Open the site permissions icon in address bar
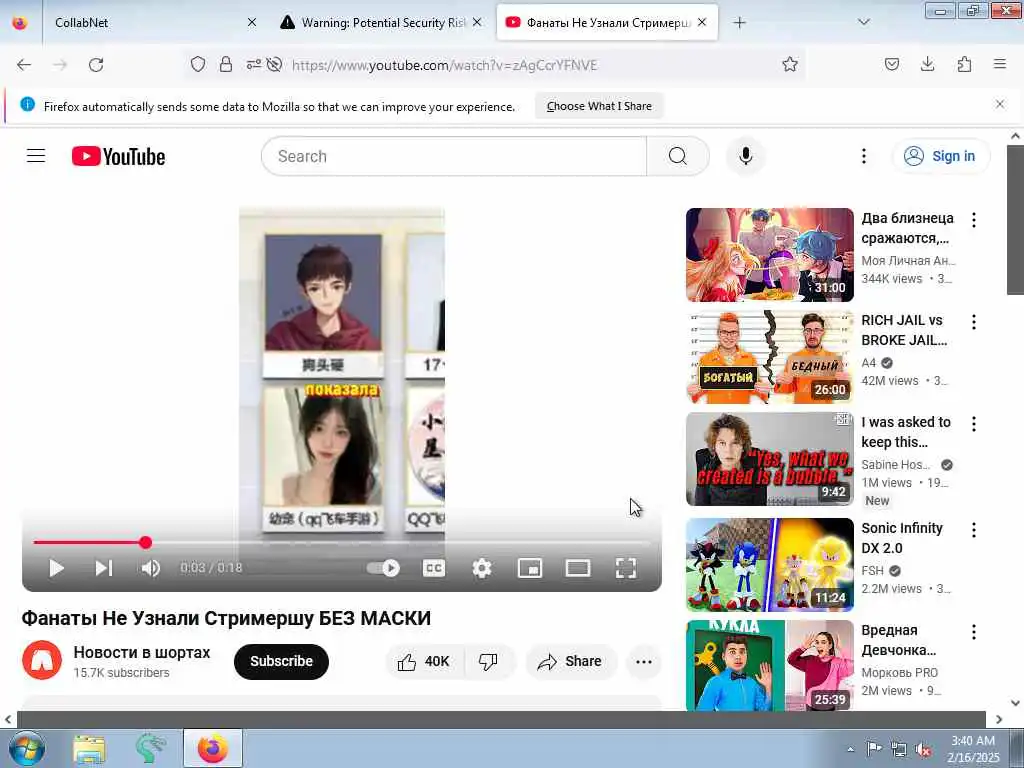 click(x=253, y=65)
